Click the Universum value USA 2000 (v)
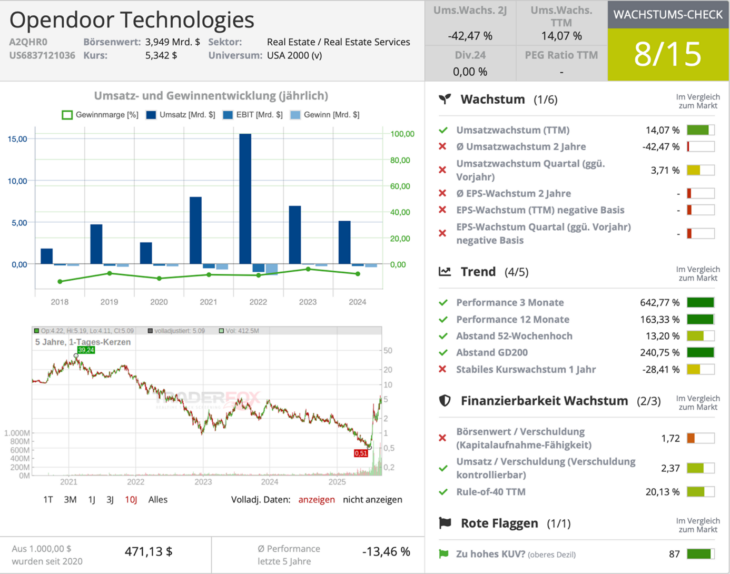730x574 pixels. tap(294, 55)
